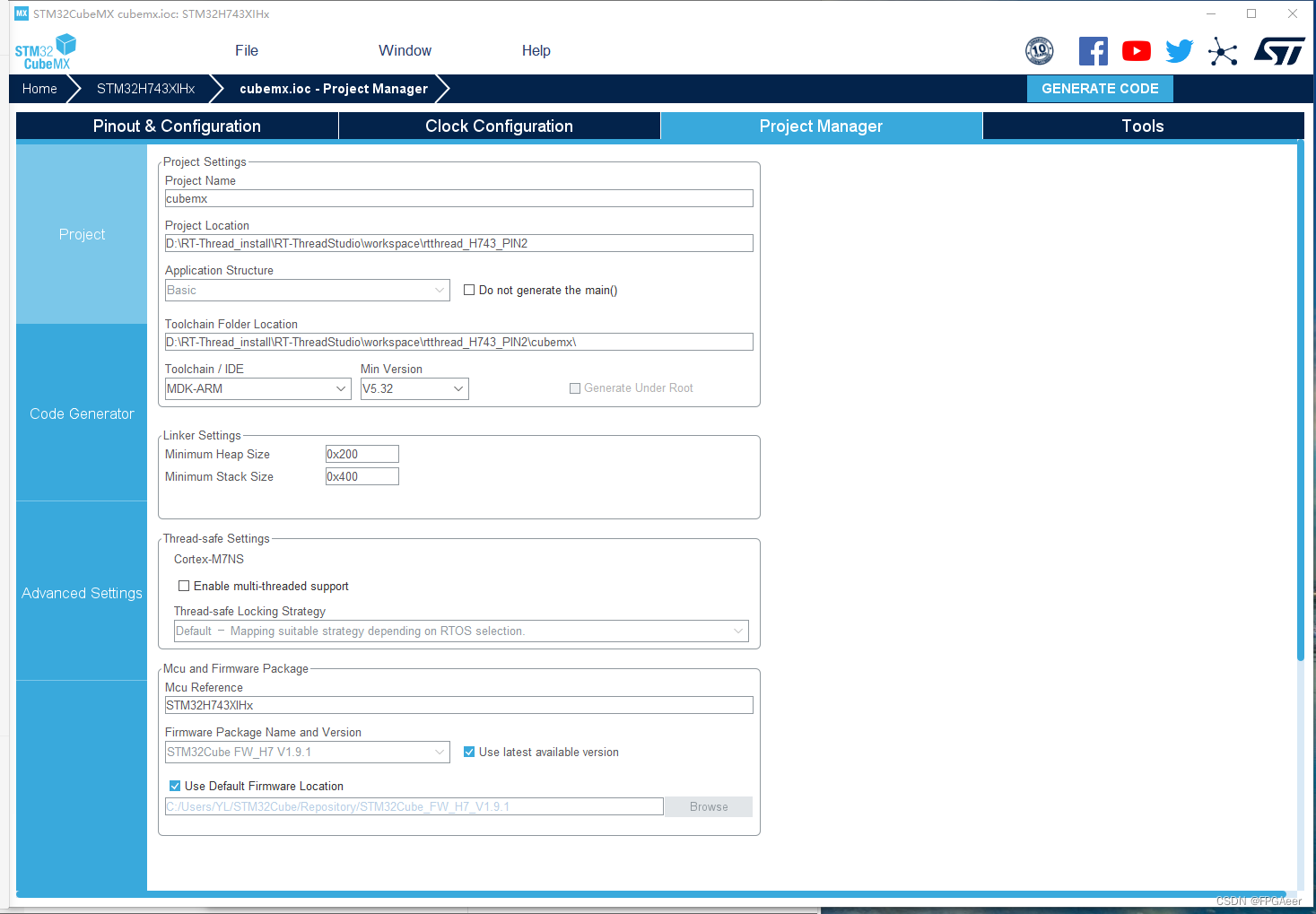Click the ST logo icon
The width and height of the screenshot is (1316, 914).
[x=1279, y=51]
